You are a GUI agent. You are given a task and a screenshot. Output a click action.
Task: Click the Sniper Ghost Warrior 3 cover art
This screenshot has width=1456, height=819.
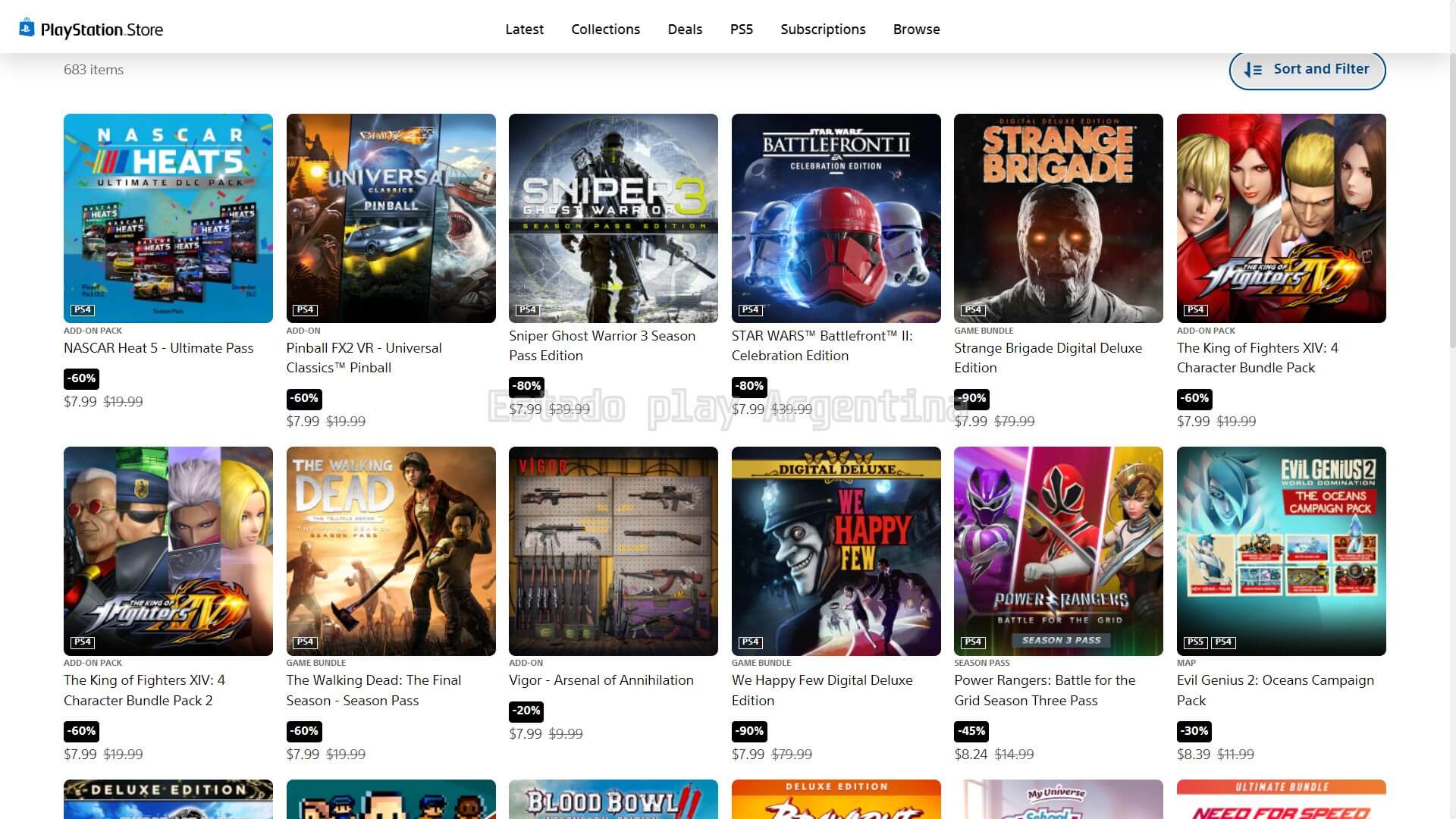point(613,218)
